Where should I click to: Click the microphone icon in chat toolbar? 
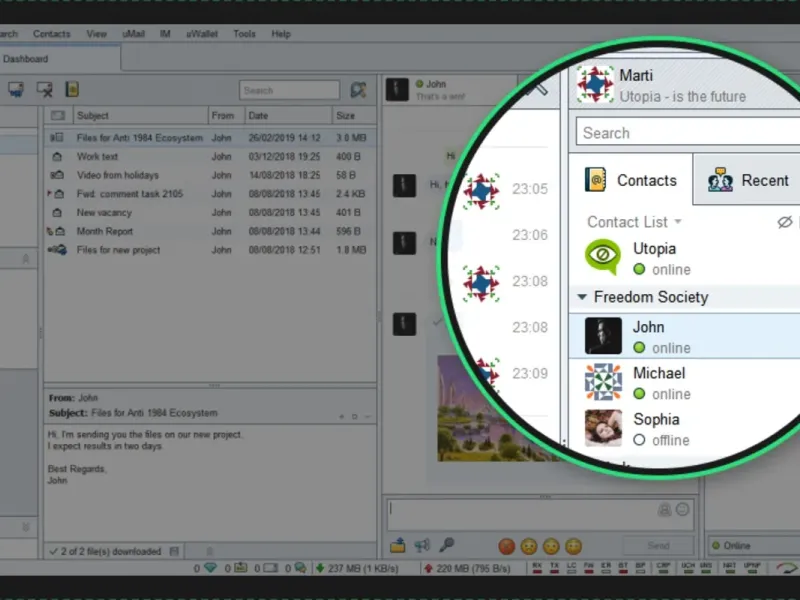click(x=446, y=545)
